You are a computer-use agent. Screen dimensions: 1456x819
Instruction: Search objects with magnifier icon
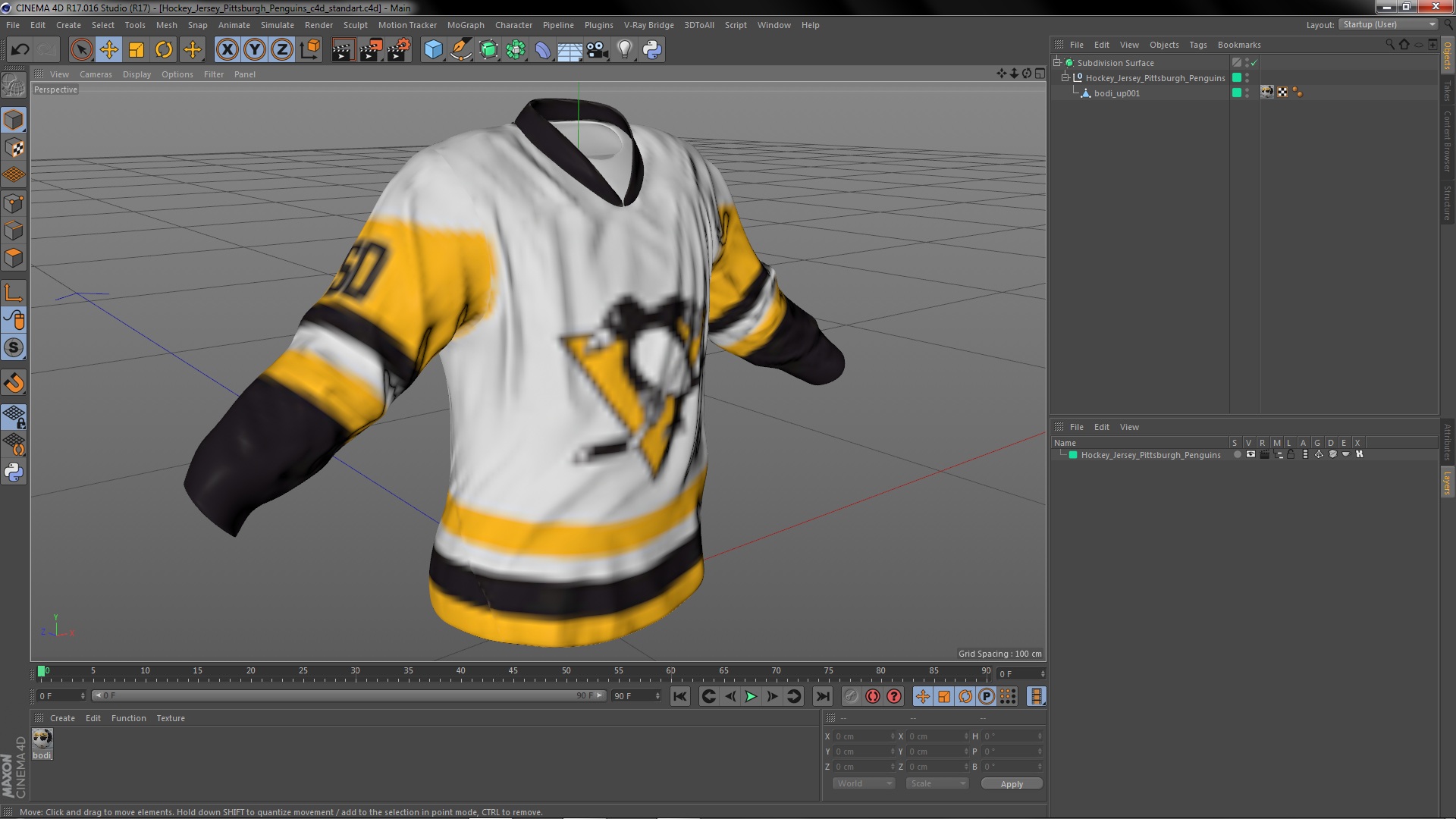pyautogui.click(x=1389, y=45)
